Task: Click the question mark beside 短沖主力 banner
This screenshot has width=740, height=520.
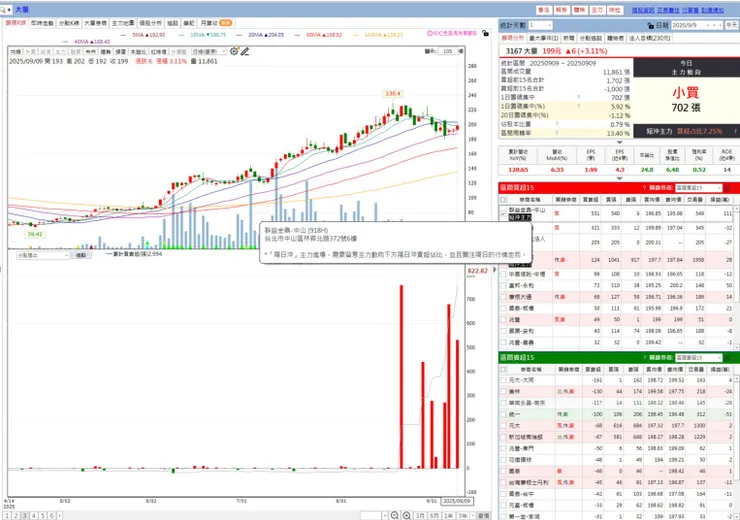Action: point(735,131)
